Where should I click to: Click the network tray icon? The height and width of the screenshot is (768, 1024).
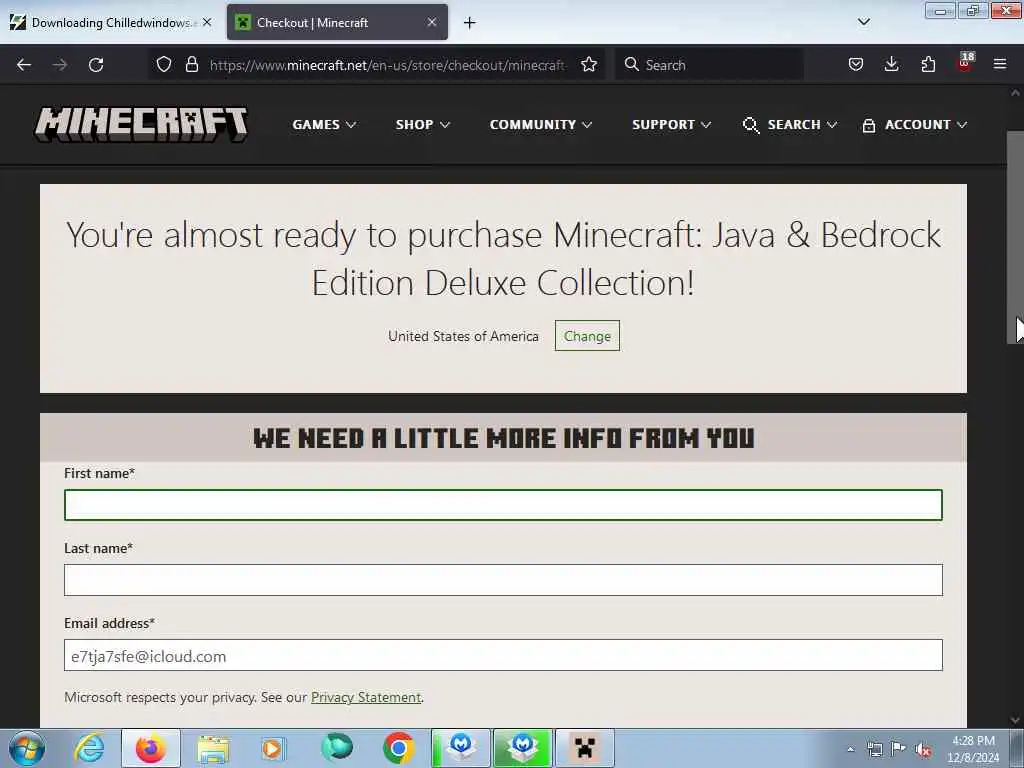coord(874,749)
